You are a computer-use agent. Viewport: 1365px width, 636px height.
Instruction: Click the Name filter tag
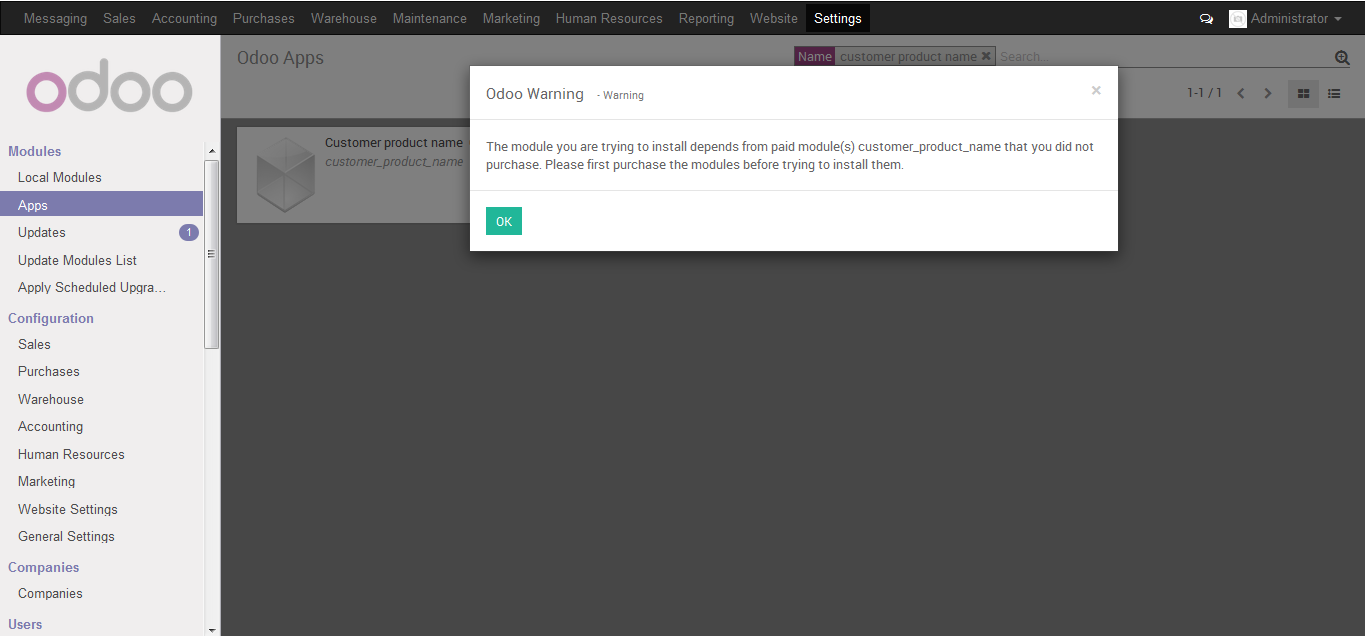814,56
